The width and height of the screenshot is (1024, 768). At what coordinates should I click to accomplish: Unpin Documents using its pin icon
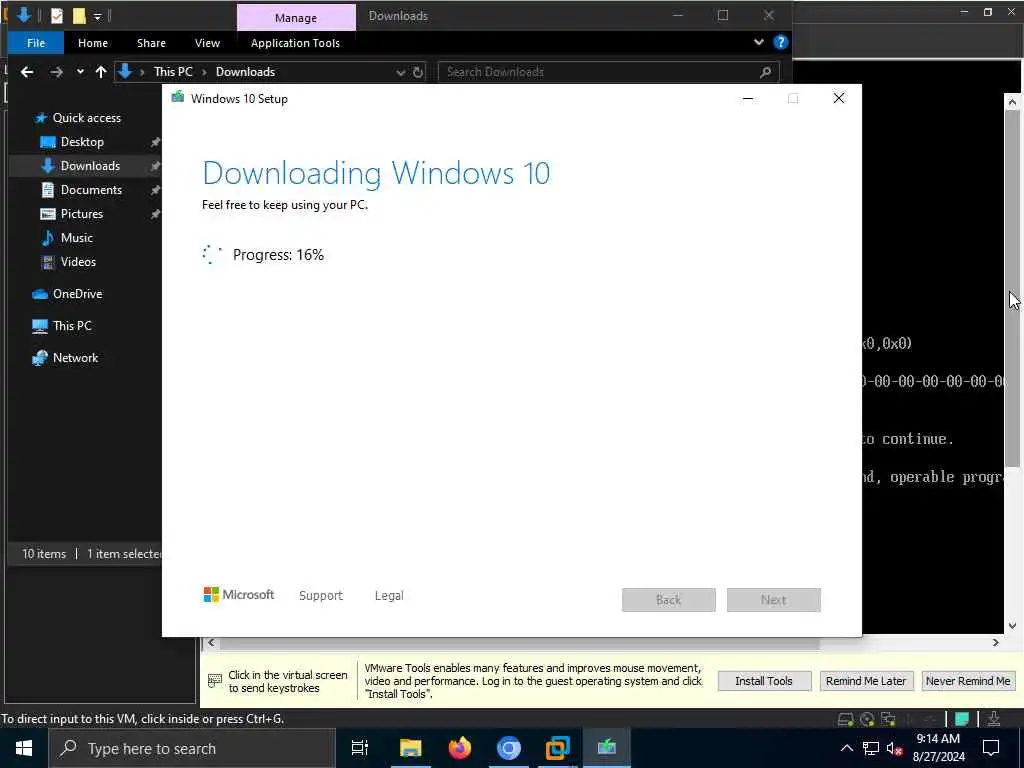click(155, 191)
